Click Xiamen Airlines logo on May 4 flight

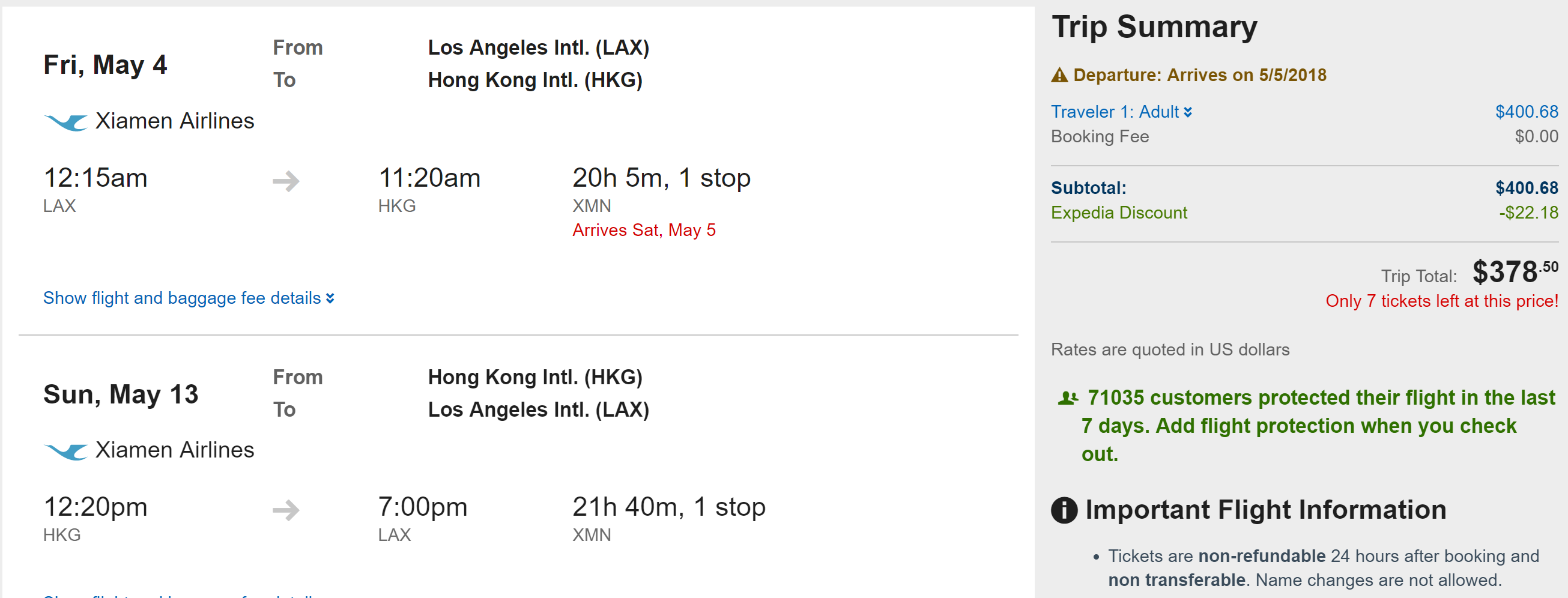tap(66, 122)
